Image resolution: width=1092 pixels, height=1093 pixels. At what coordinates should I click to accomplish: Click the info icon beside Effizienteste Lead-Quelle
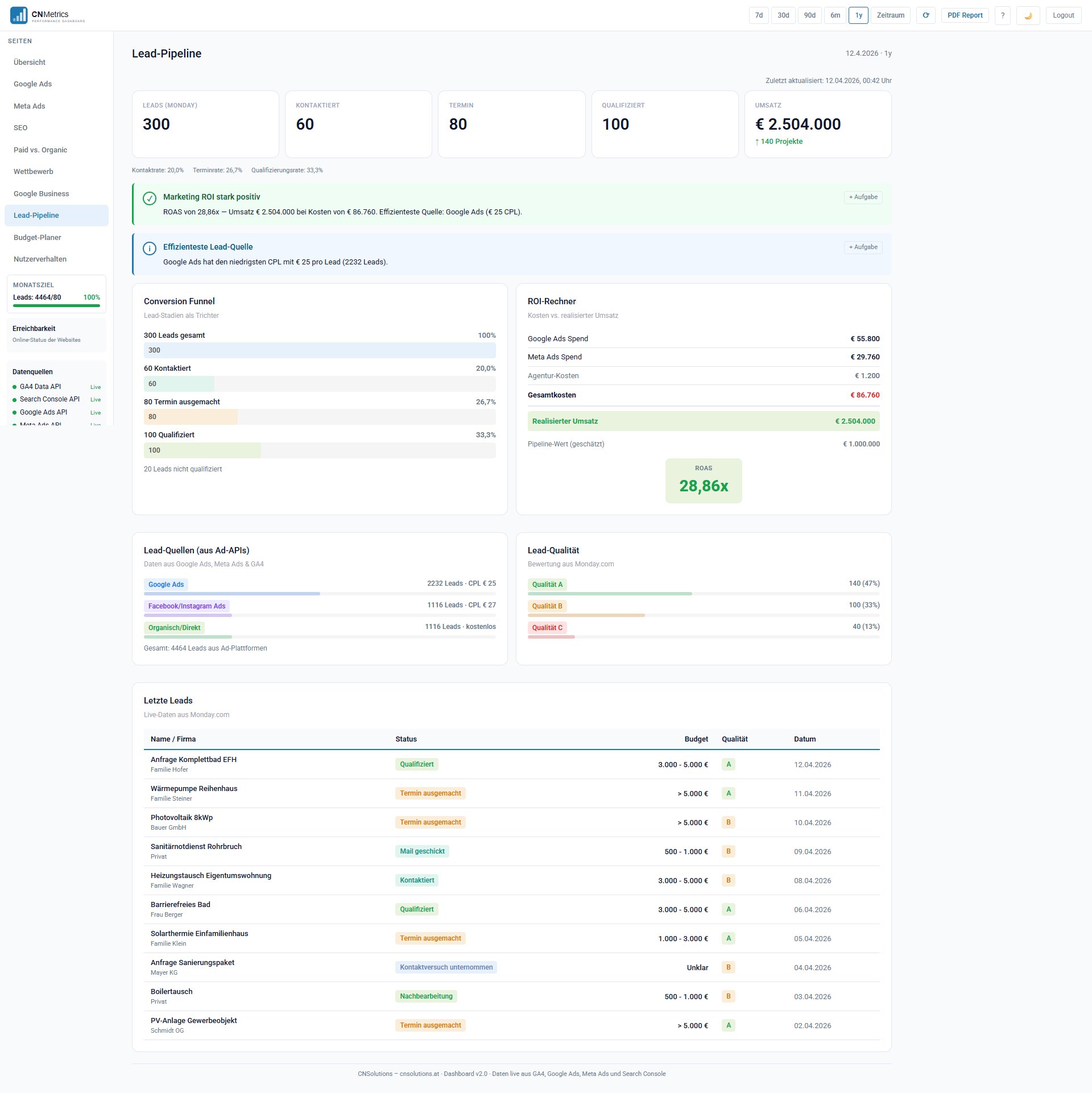149,249
